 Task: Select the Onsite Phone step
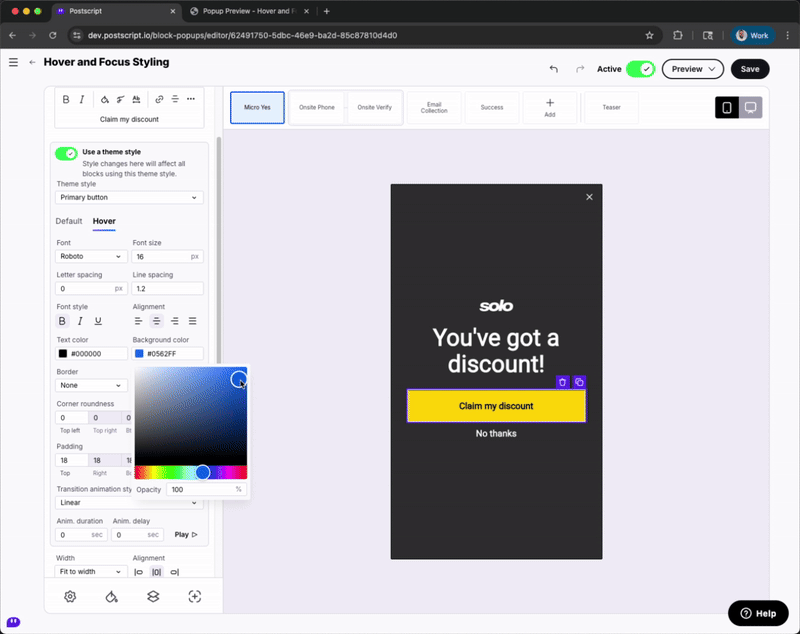[x=317, y=108]
